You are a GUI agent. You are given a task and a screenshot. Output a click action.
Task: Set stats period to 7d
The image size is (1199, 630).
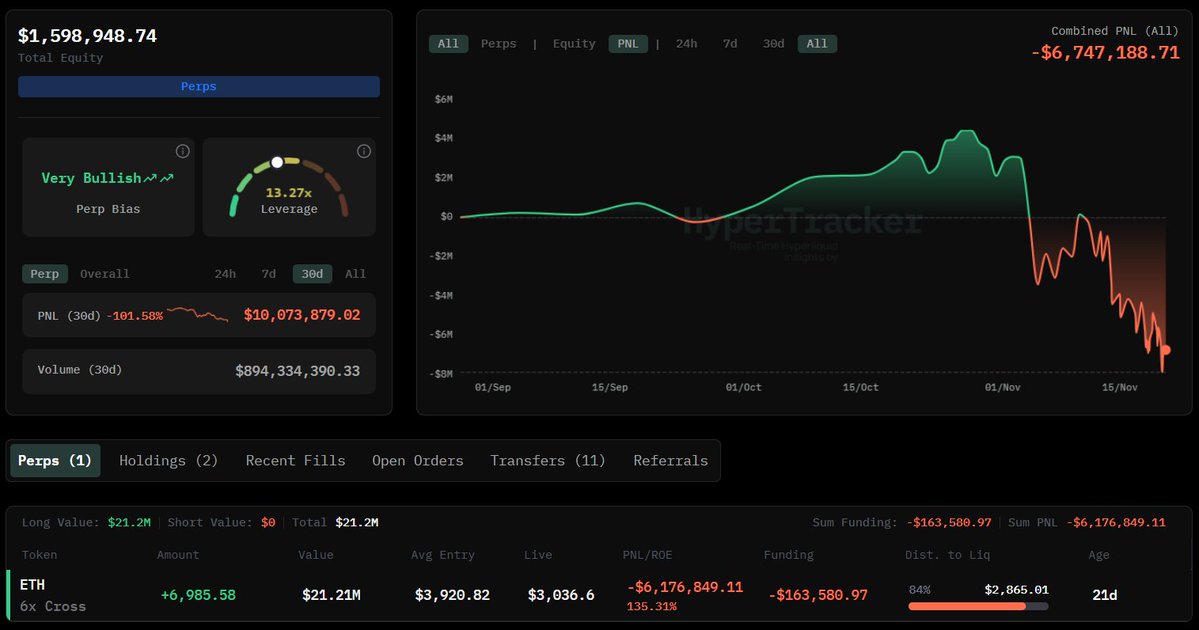(269, 274)
